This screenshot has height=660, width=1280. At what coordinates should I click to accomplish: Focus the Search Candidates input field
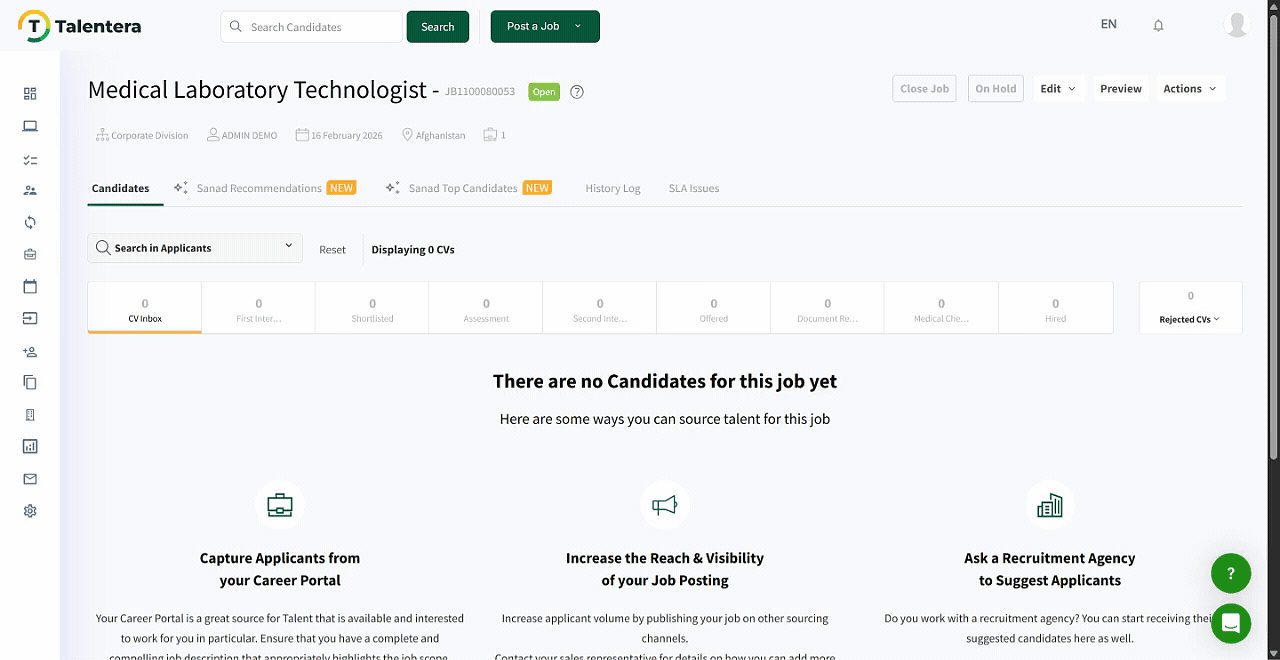click(x=320, y=27)
